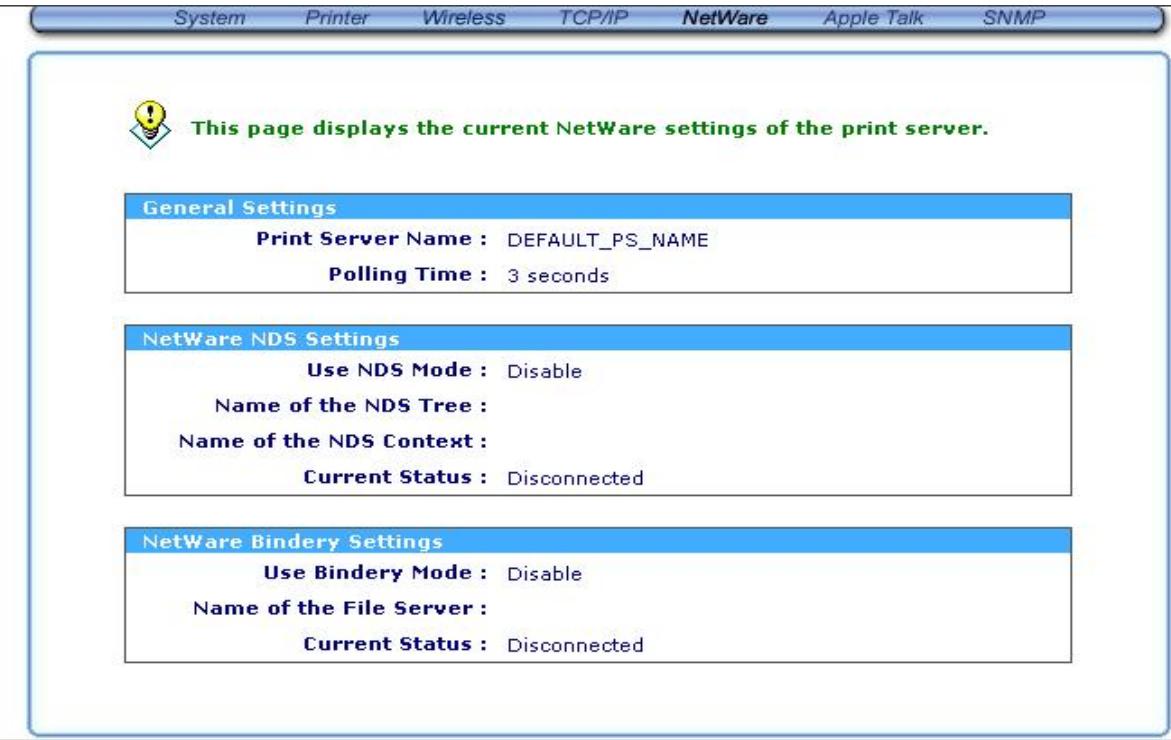This screenshot has height=740, width=1171.
Task: Click the 3 seconds polling value
Action: [558, 276]
